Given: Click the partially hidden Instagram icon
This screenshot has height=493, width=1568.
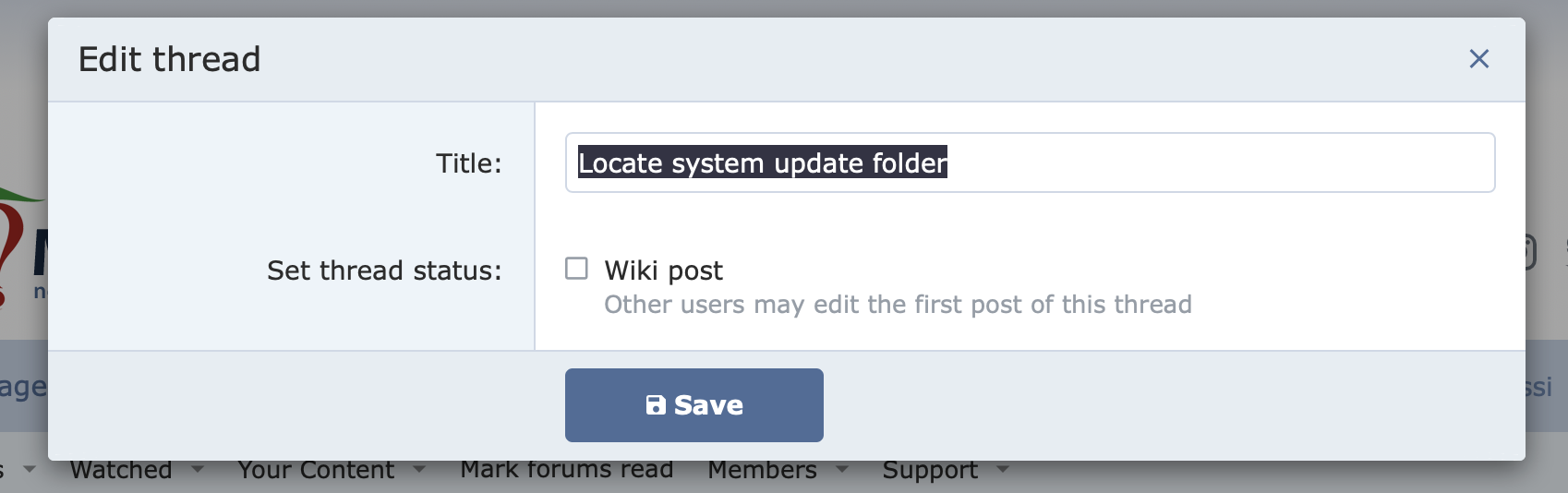Looking at the screenshot, I should [1530, 252].
